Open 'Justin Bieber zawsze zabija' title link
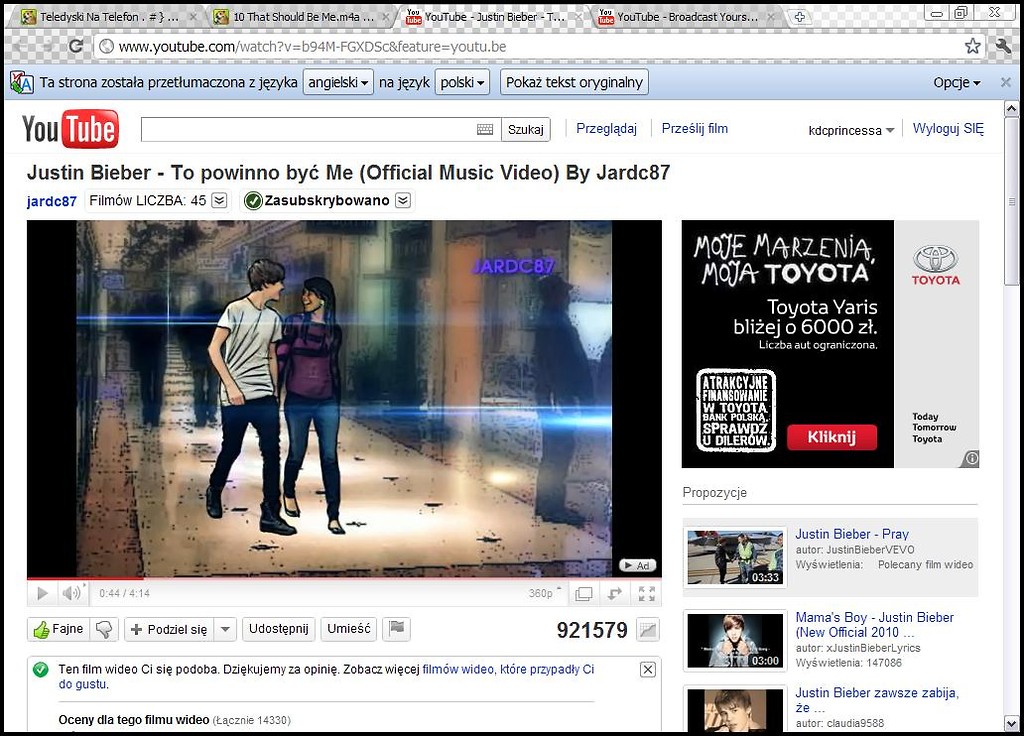Screen dimensions: 1024x736 click(x=876, y=700)
